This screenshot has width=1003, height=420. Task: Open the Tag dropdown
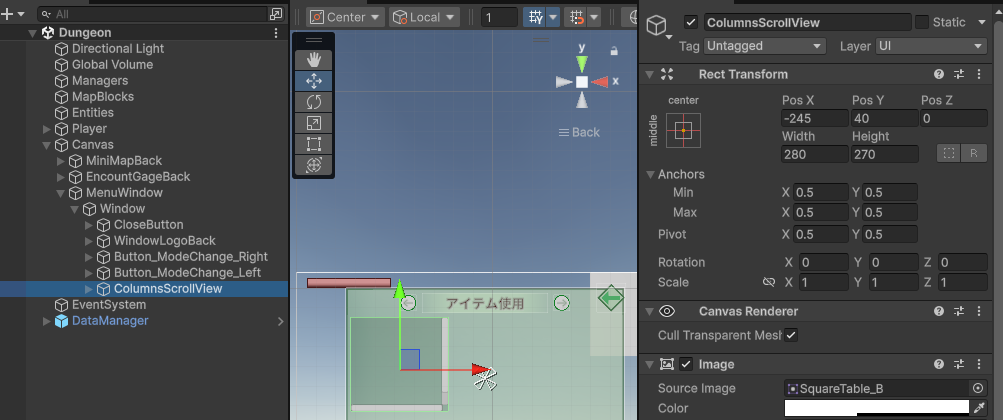click(764, 46)
